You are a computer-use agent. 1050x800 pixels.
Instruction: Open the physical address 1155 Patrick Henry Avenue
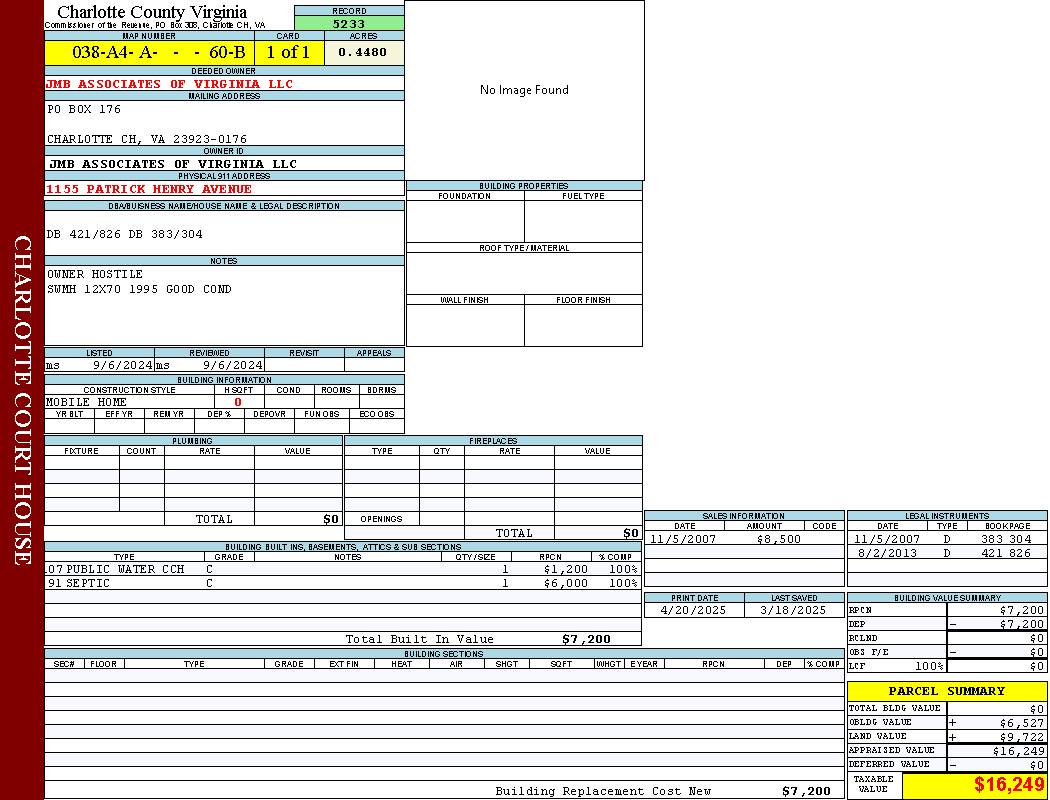(x=149, y=189)
